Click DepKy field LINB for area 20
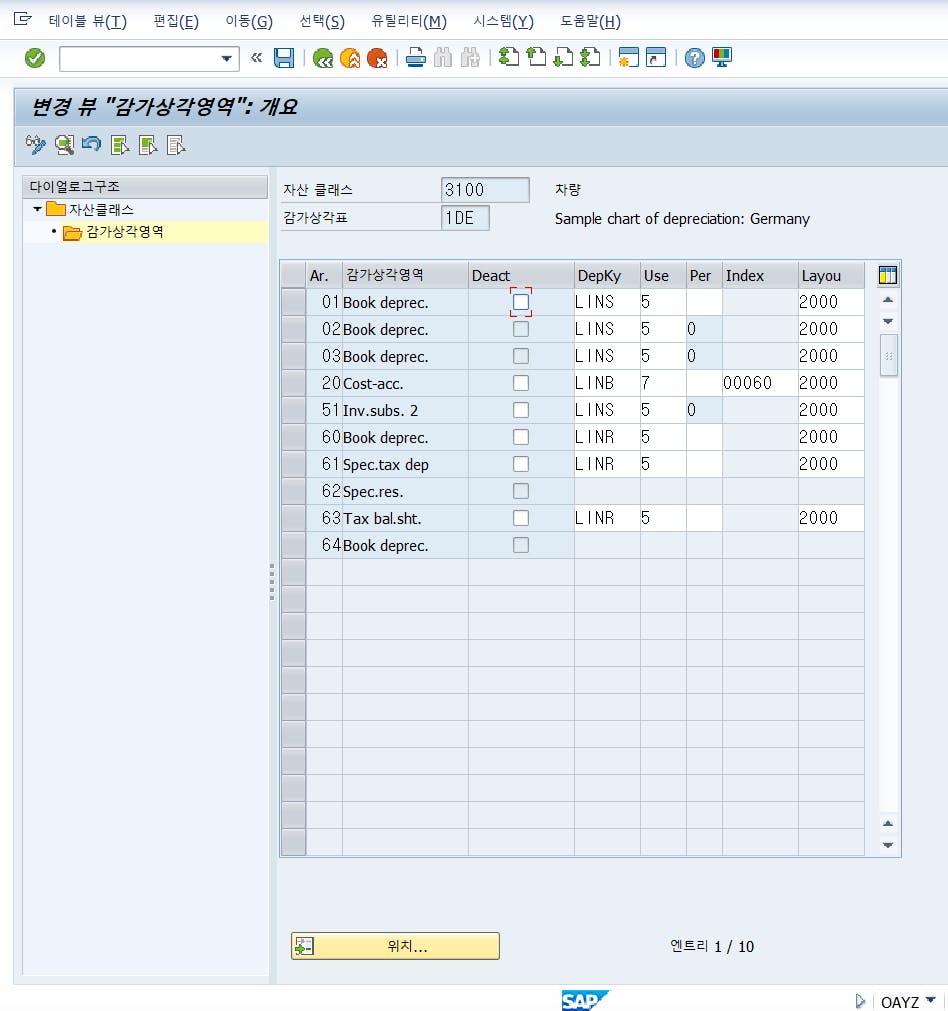Viewport: 948px width, 1011px height. [607, 383]
